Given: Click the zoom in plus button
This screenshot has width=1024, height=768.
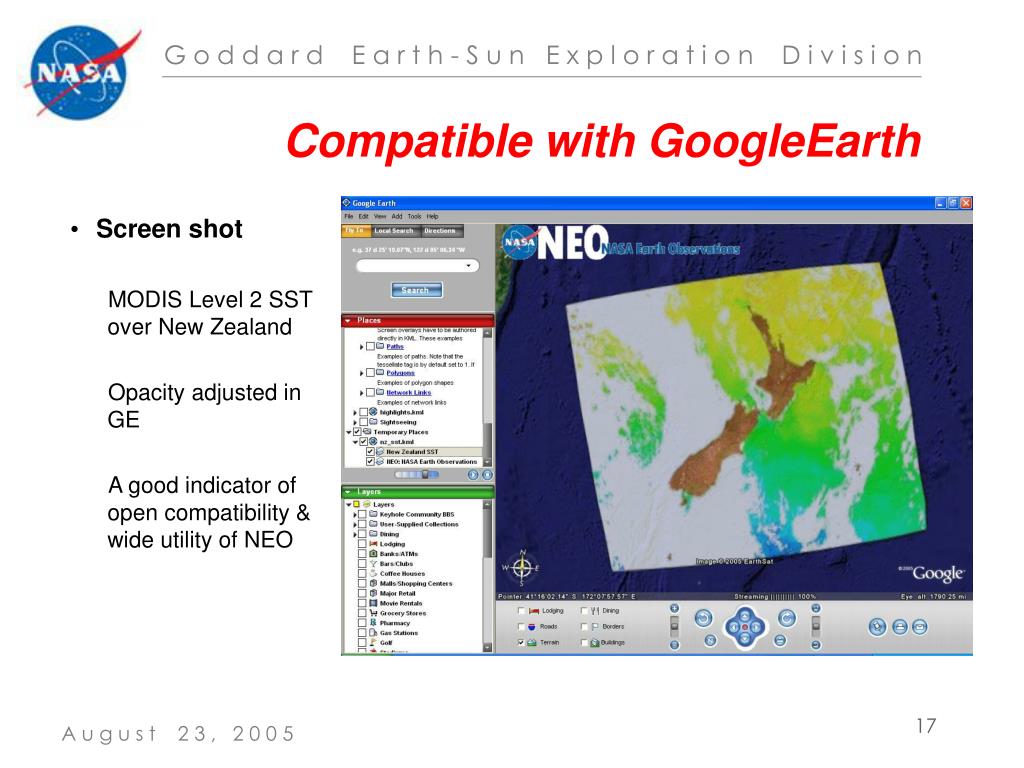Looking at the screenshot, I should [675, 609].
